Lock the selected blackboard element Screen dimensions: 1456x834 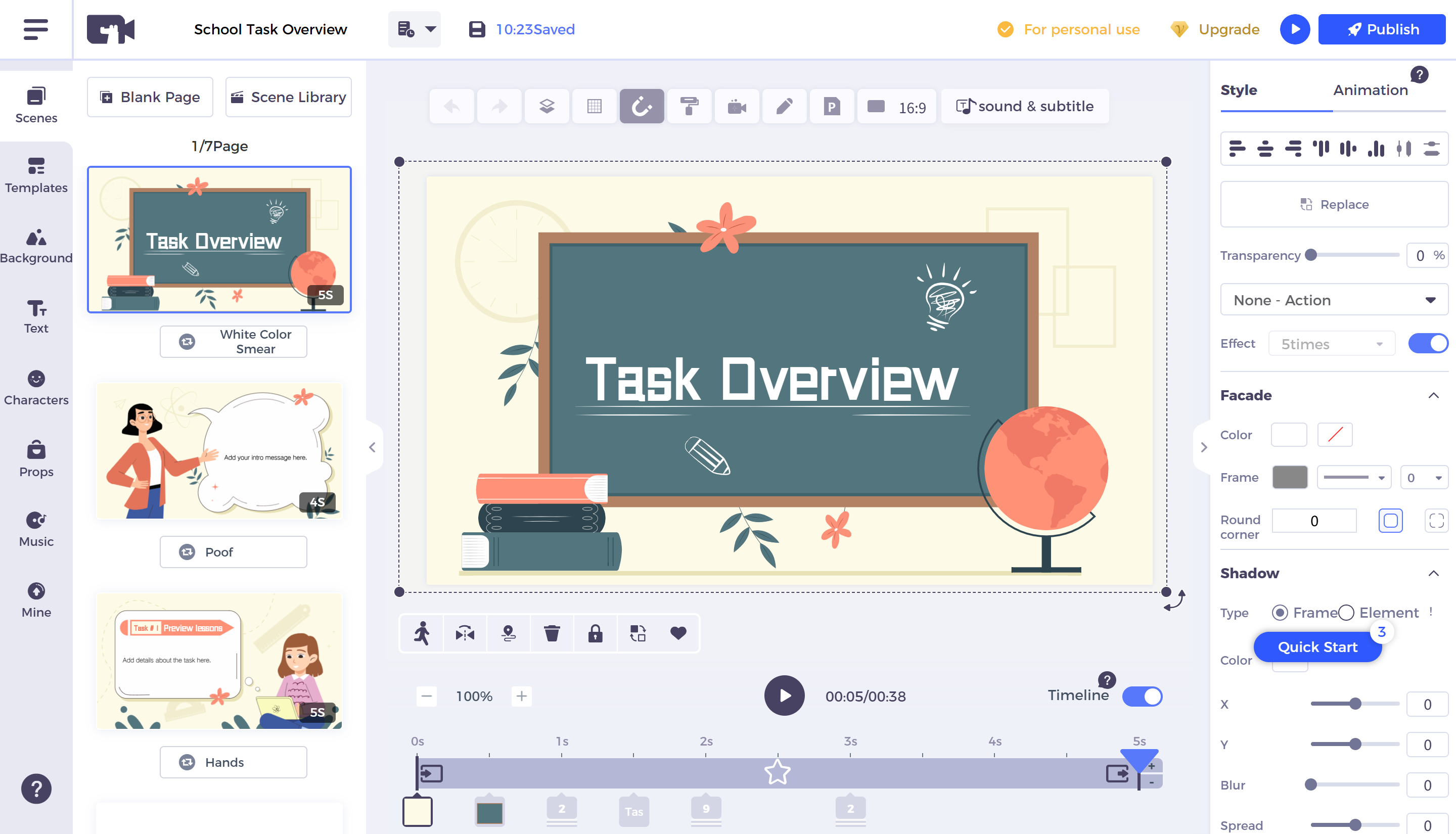[x=595, y=633]
